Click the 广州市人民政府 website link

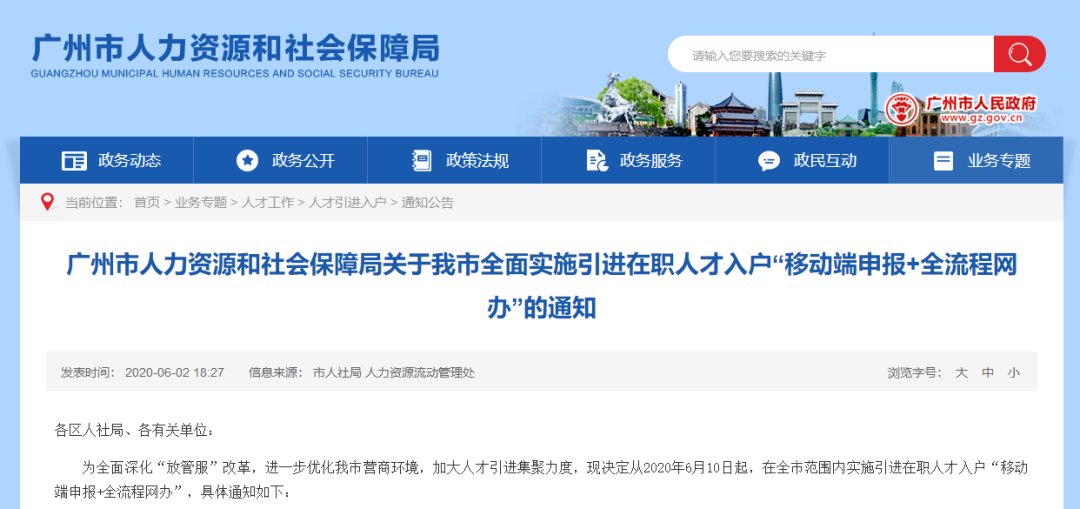pyautogui.click(x=981, y=104)
